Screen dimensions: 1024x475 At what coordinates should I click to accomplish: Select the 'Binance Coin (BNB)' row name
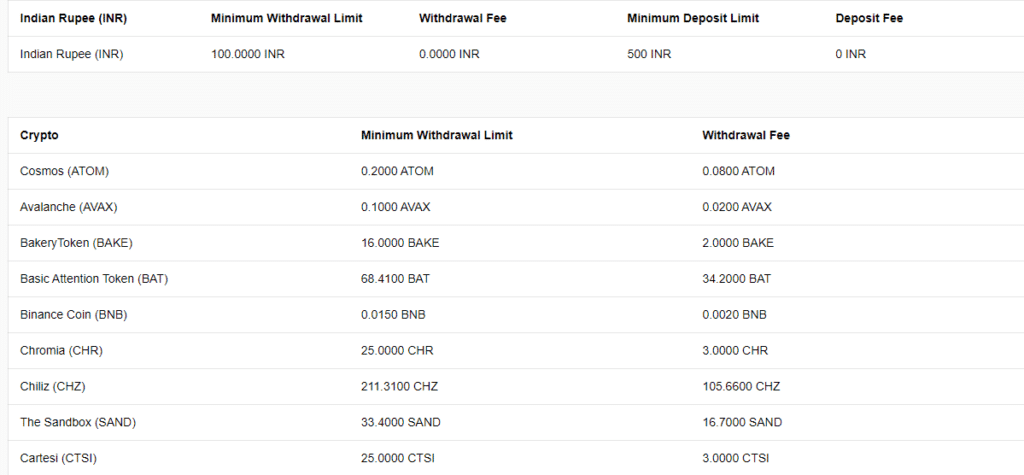(74, 315)
